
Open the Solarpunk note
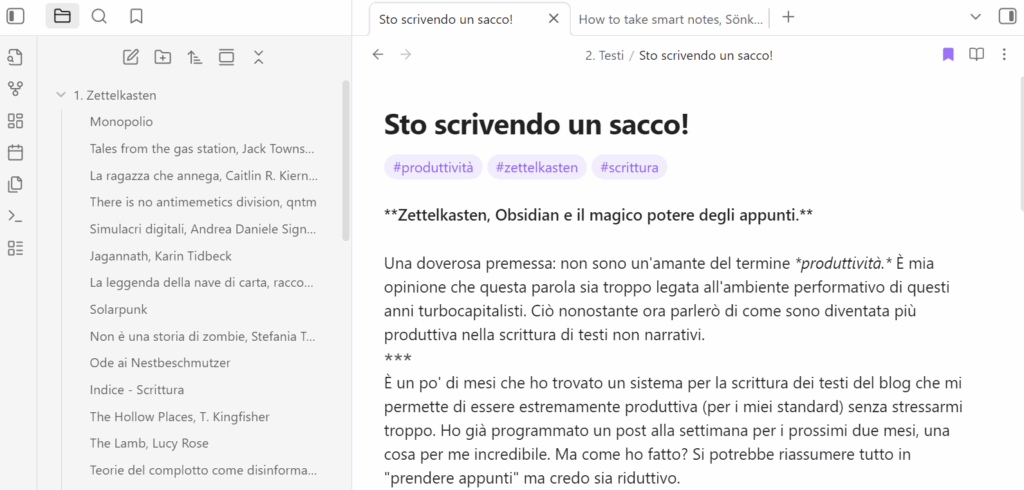point(118,310)
